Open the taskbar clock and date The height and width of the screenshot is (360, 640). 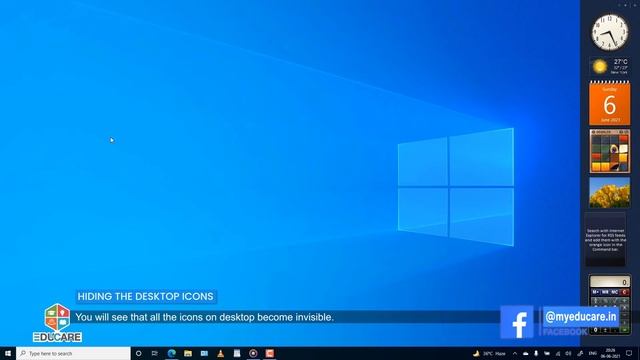point(611,353)
